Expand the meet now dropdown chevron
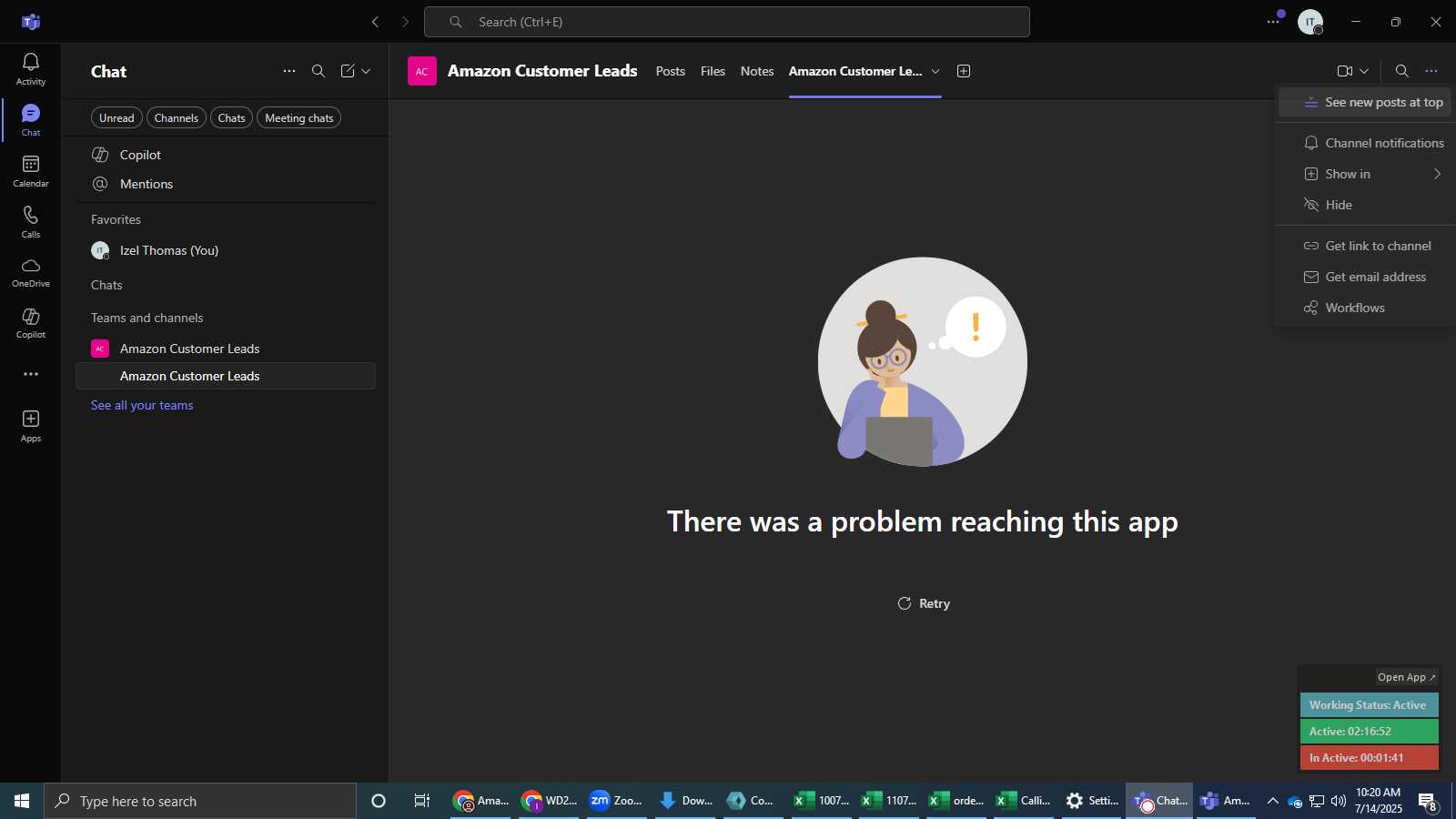 (1364, 71)
